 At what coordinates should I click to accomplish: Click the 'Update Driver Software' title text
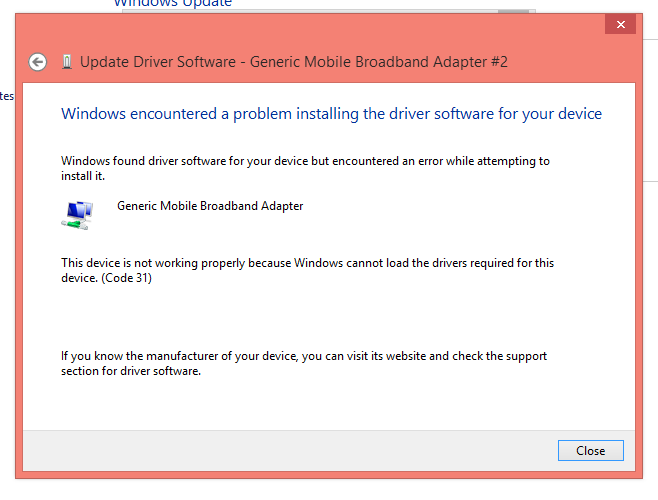point(158,62)
